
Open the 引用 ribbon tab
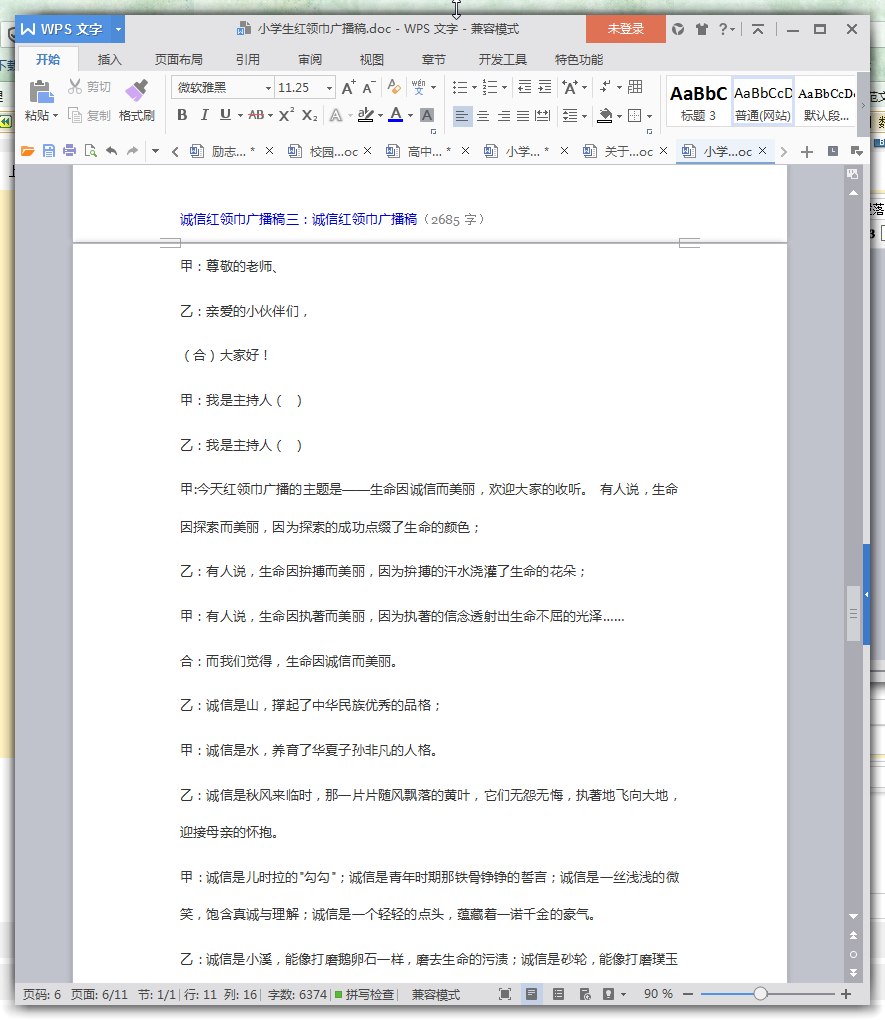click(247, 60)
